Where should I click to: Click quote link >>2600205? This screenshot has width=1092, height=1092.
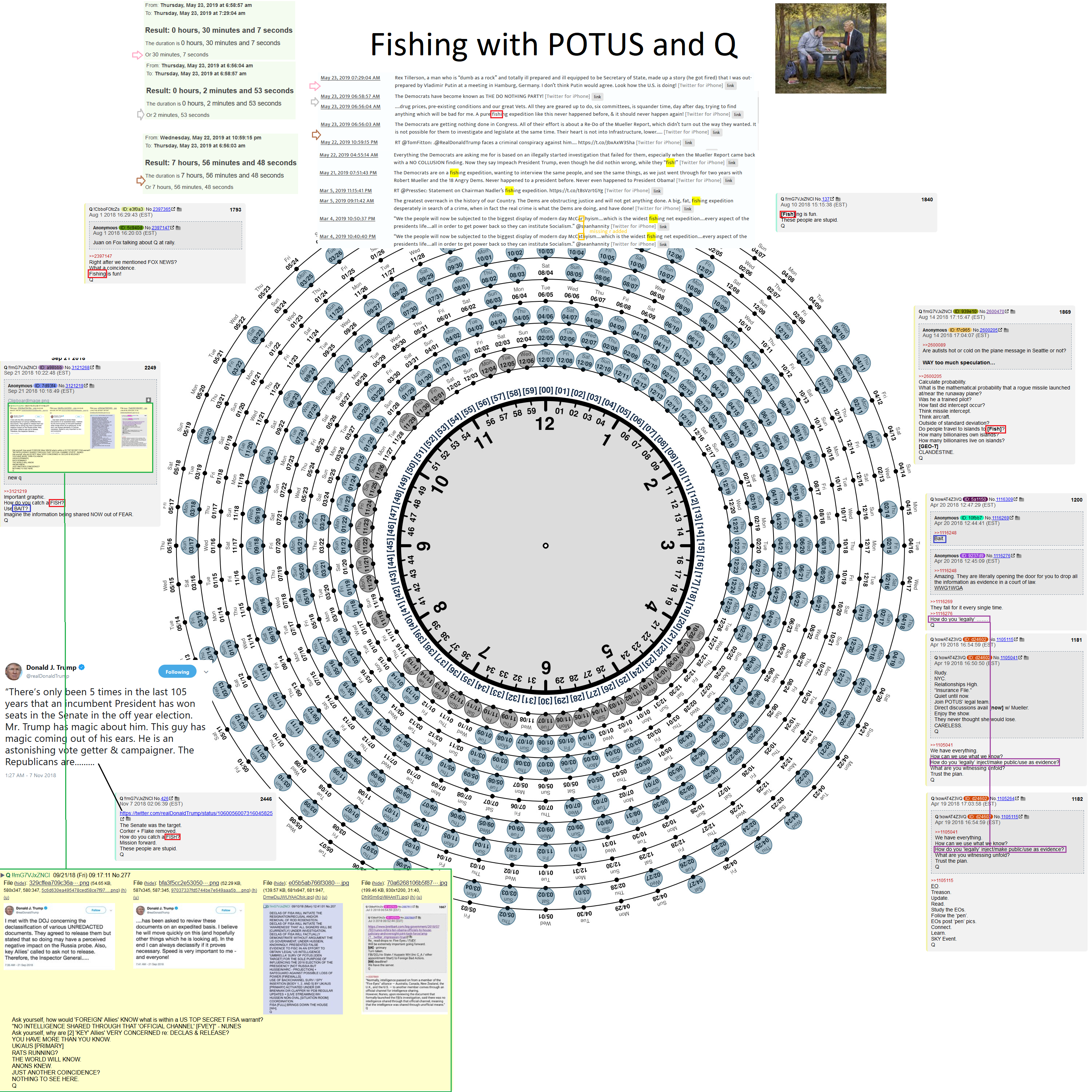click(930, 376)
